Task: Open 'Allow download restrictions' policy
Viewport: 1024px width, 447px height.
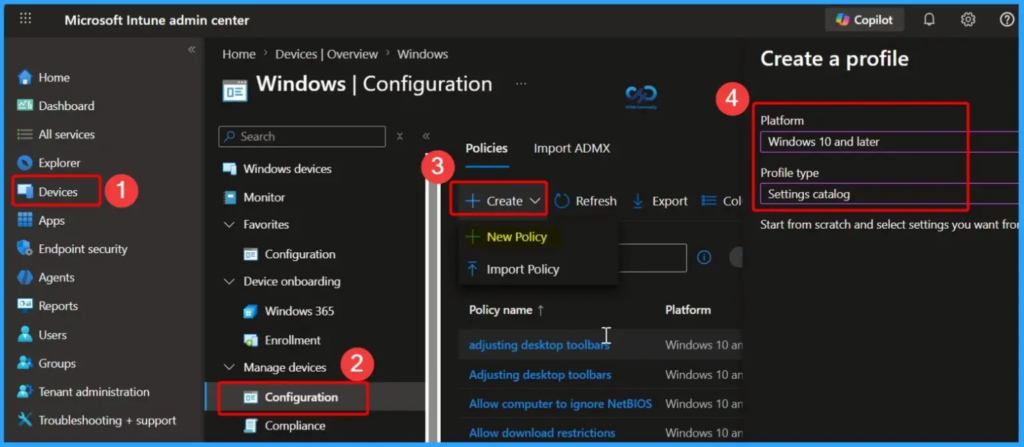Action: pyautogui.click(x=542, y=433)
